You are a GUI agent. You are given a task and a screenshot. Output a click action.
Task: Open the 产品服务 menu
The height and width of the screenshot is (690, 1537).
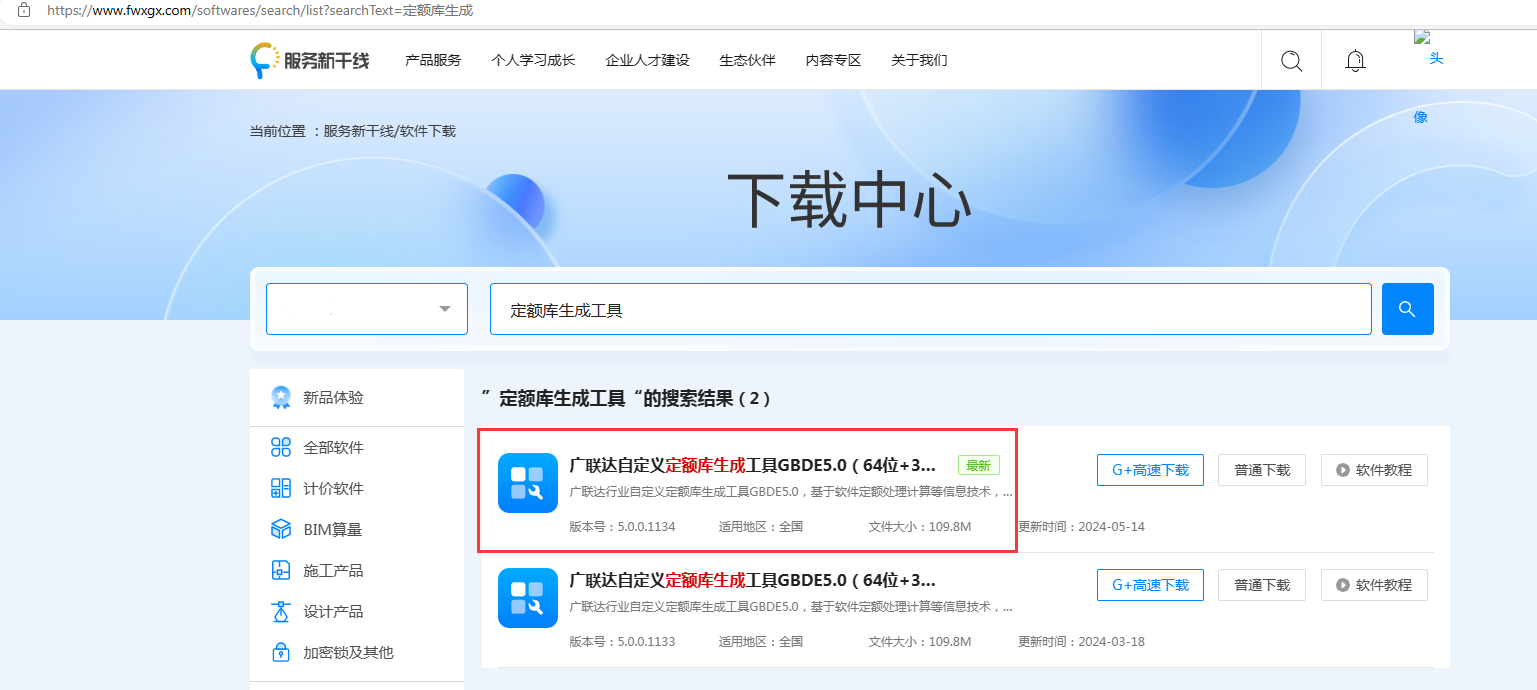point(433,60)
